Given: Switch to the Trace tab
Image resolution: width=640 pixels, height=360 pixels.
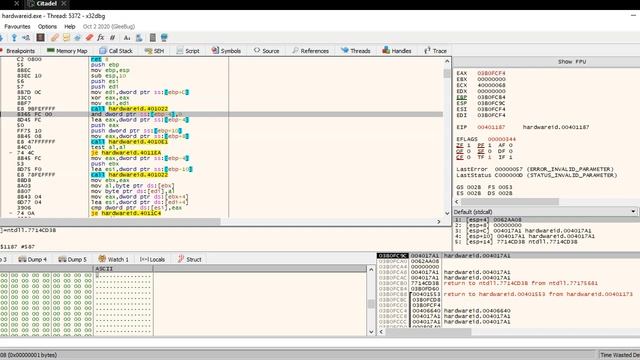Looking at the screenshot, I should [435, 51].
